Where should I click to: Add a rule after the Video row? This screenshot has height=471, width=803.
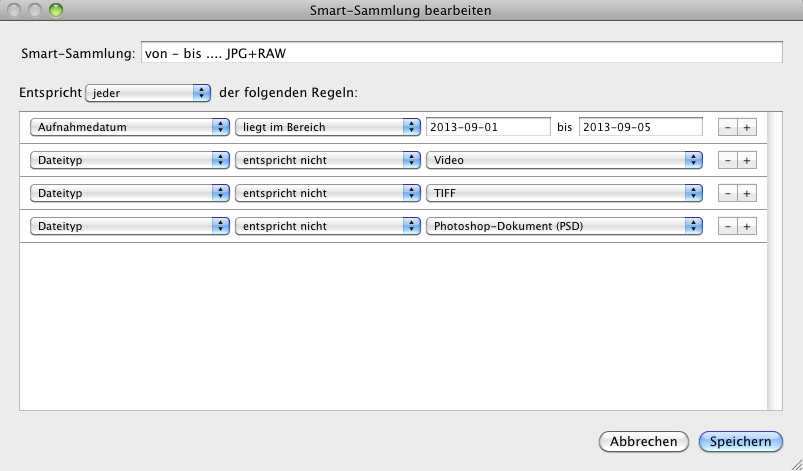(747, 160)
